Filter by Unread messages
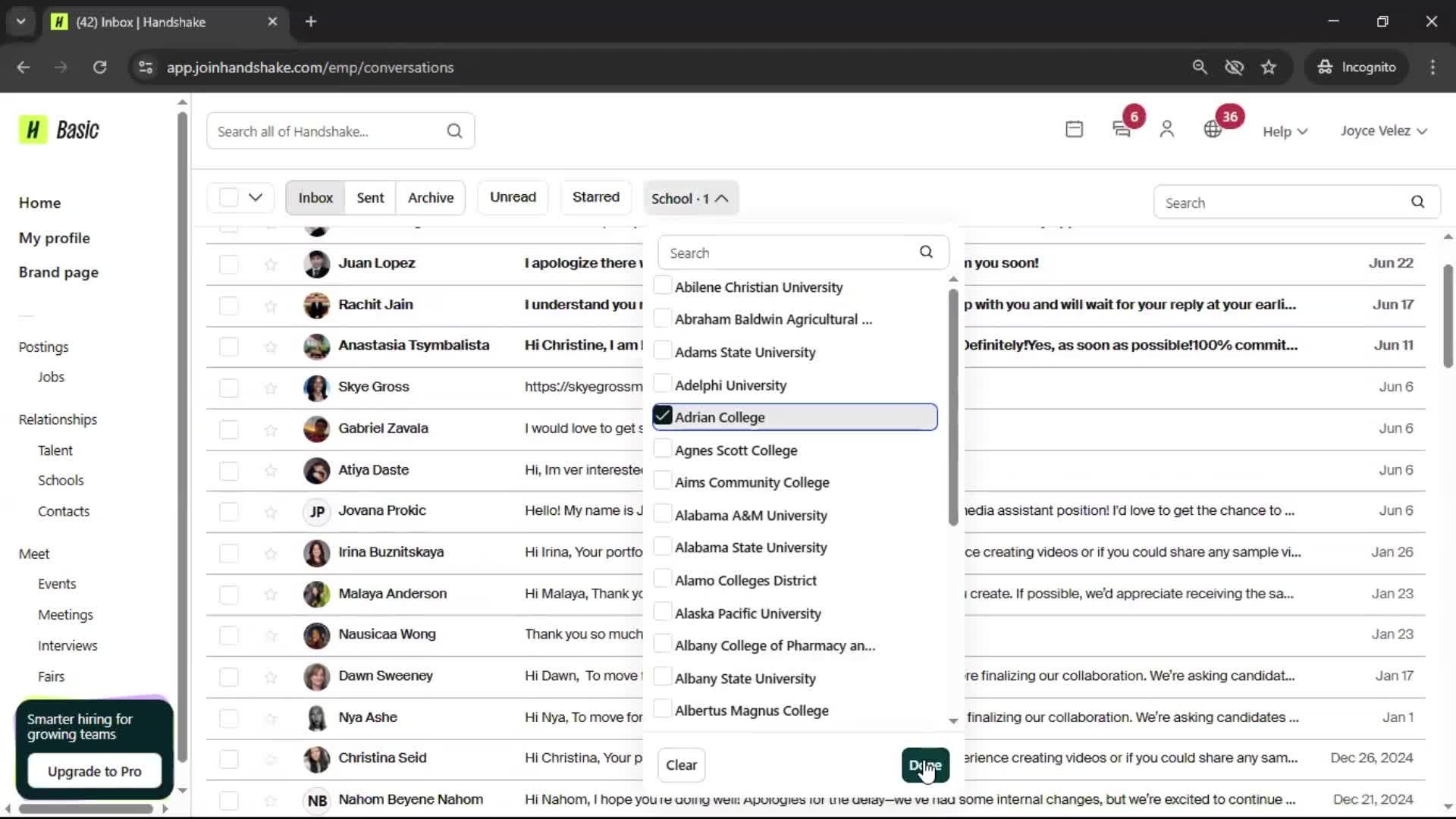The image size is (1456, 819). pyautogui.click(x=513, y=197)
